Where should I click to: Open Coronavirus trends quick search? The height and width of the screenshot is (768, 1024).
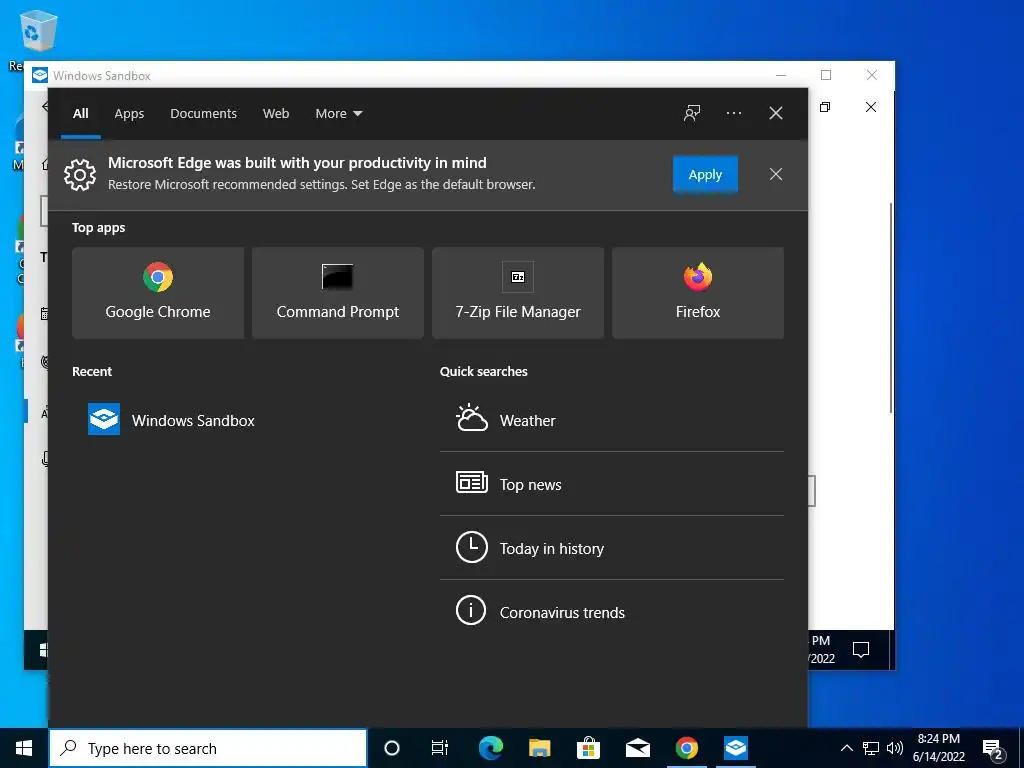tap(612, 612)
